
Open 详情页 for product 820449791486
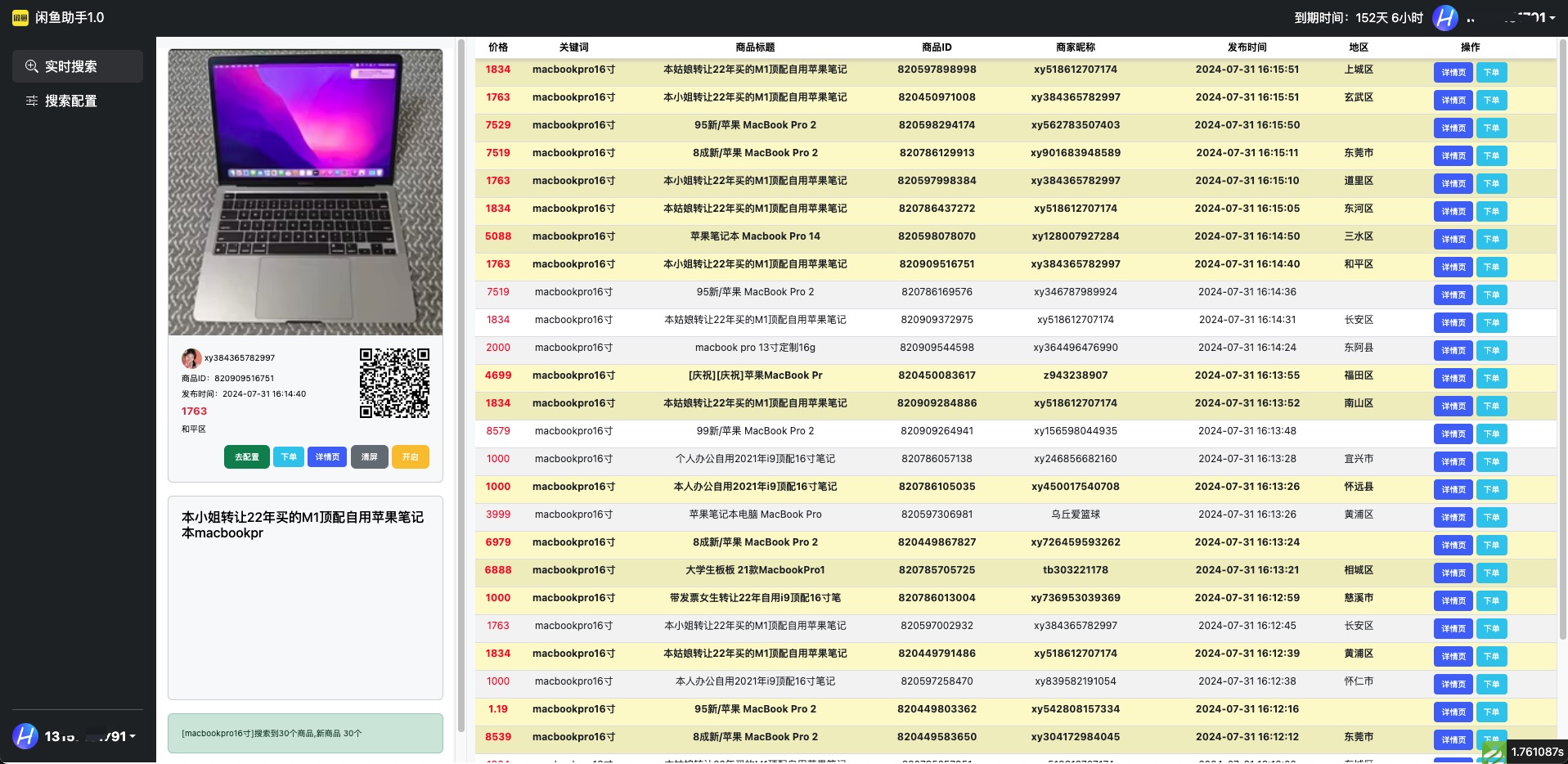coord(1453,657)
